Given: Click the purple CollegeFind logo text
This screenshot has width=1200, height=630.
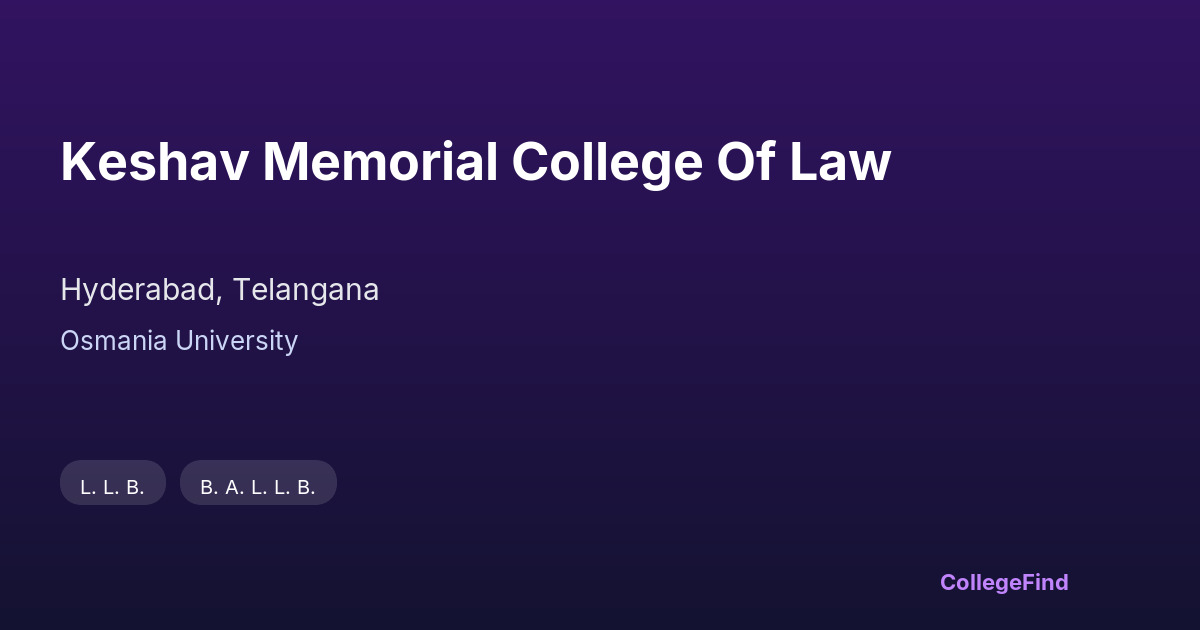Looking at the screenshot, I should [1004, 582].
